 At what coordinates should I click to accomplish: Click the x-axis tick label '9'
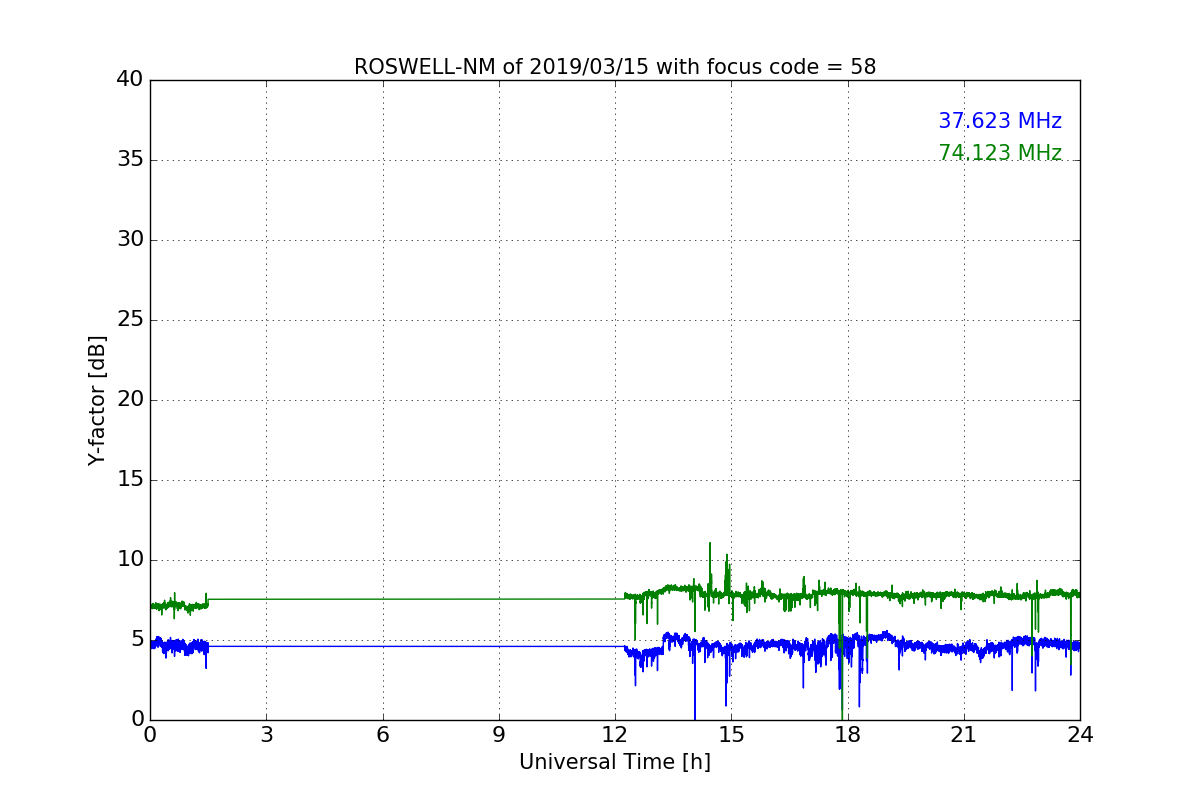(499, 735)
